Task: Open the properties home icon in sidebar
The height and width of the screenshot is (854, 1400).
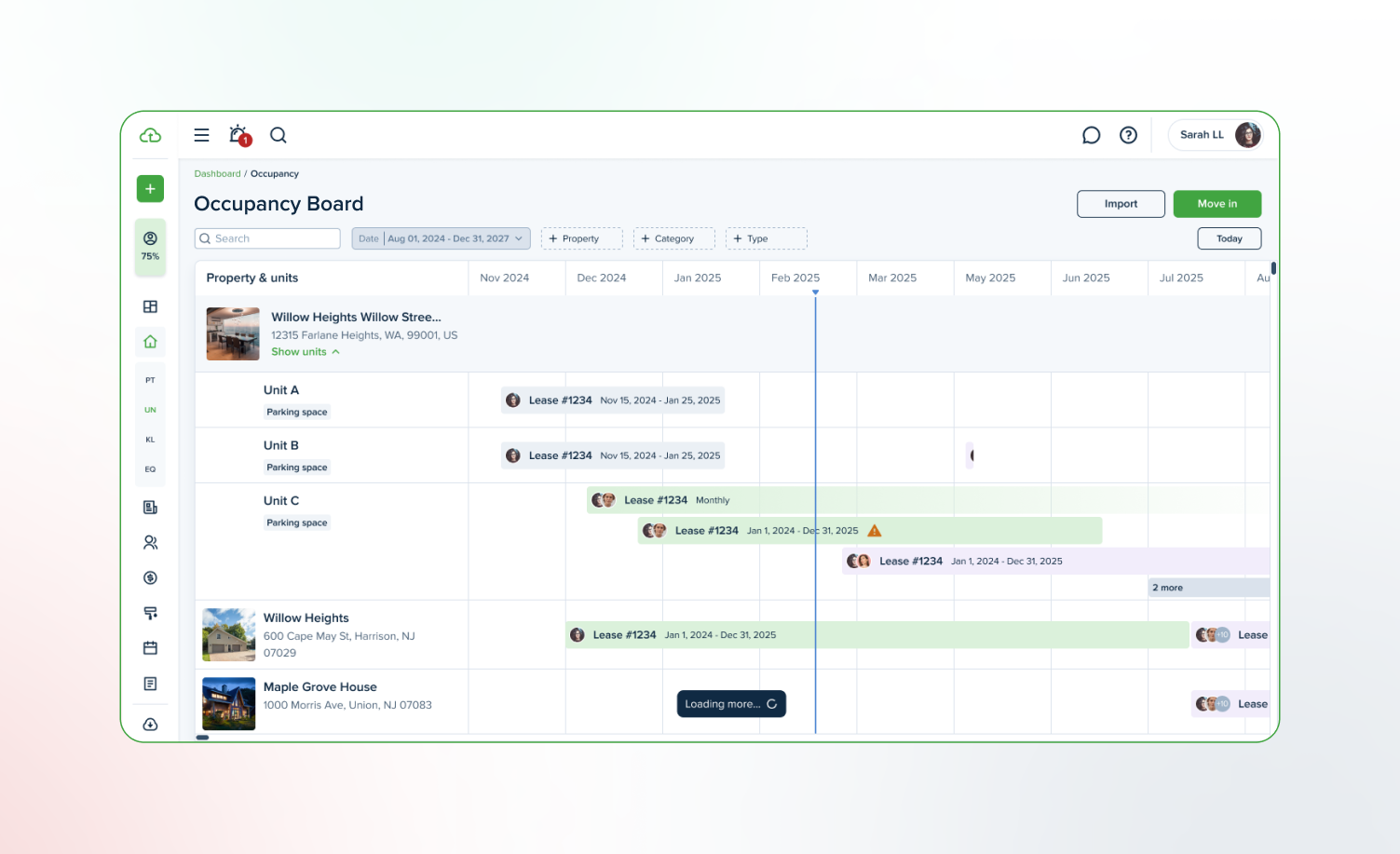Action: click(x=150, y=342)
